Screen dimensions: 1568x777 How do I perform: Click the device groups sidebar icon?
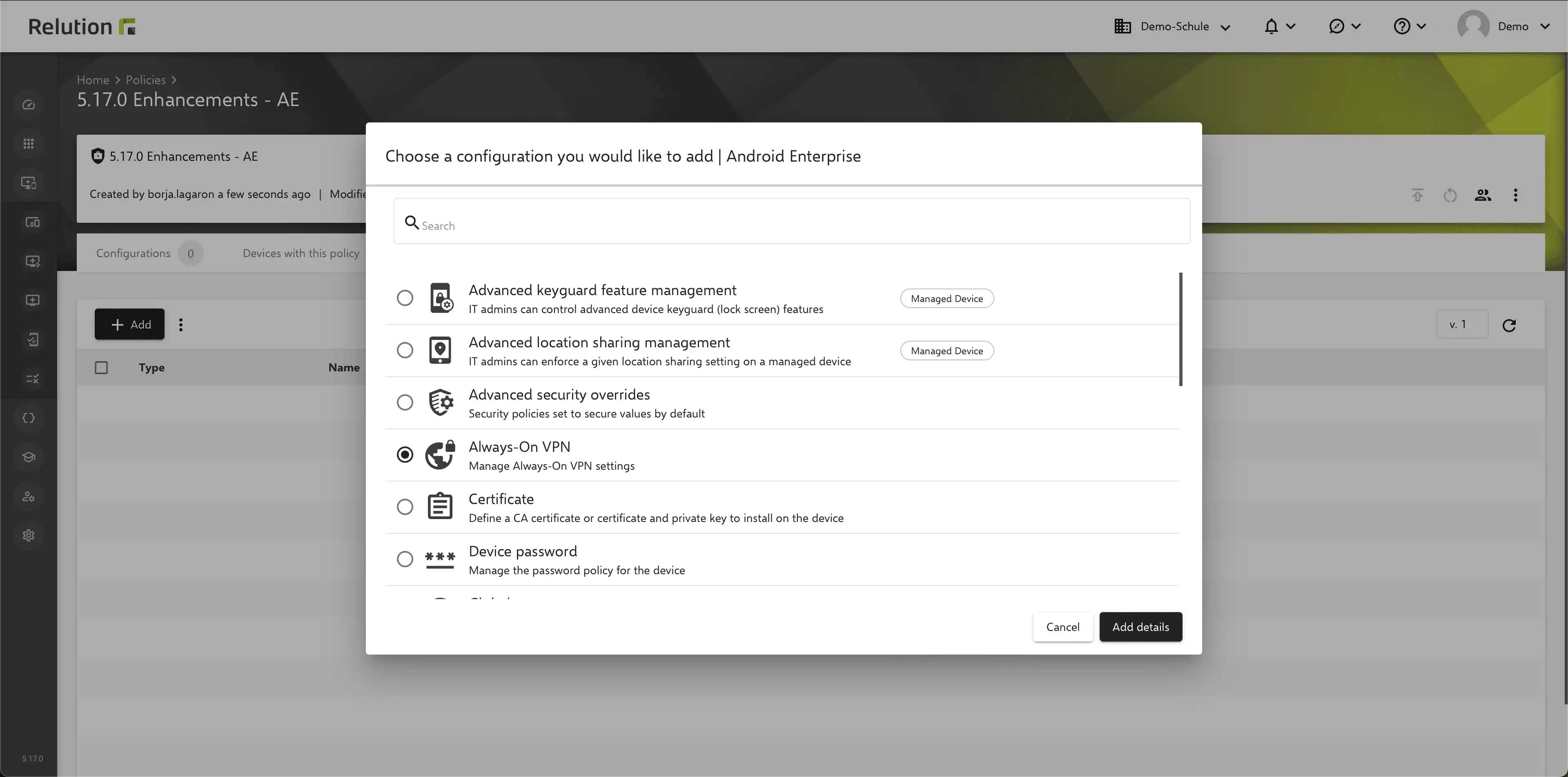point(32,222)
